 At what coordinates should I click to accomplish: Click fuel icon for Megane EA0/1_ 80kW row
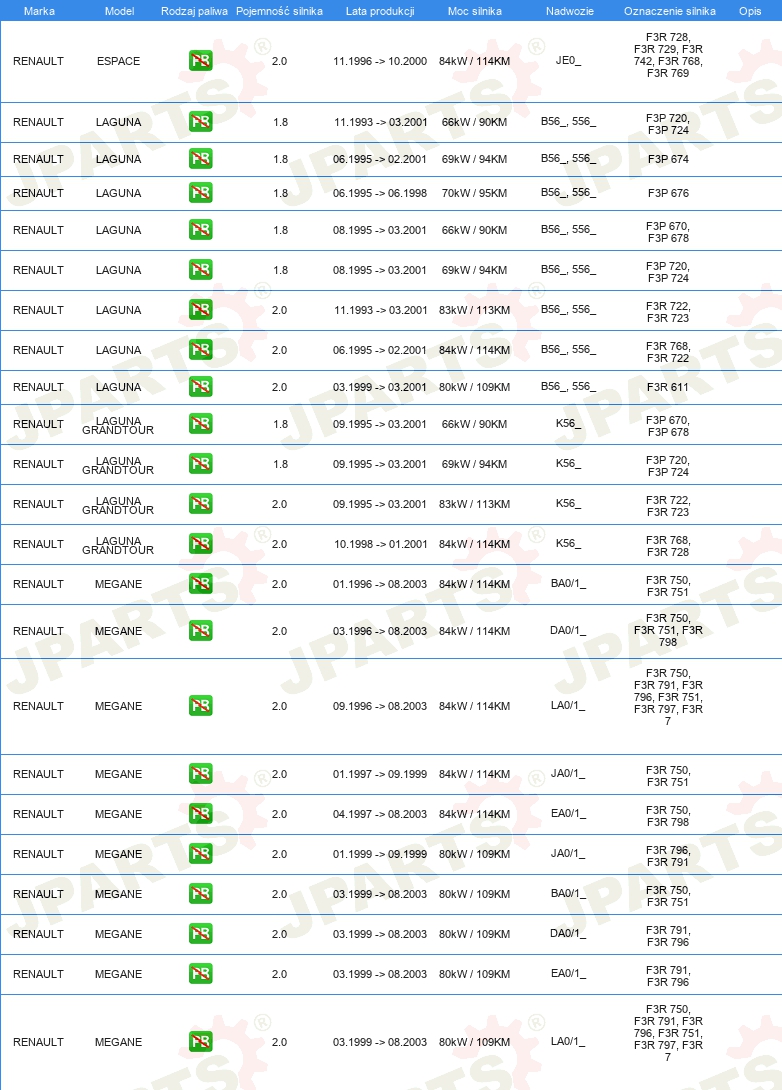(200, 974)
